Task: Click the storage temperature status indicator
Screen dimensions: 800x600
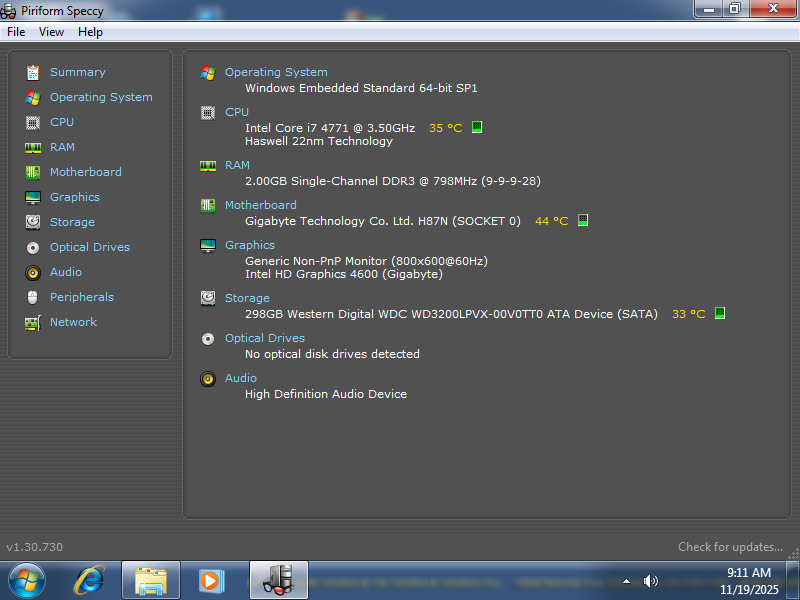Action: (x=720, y=314)
